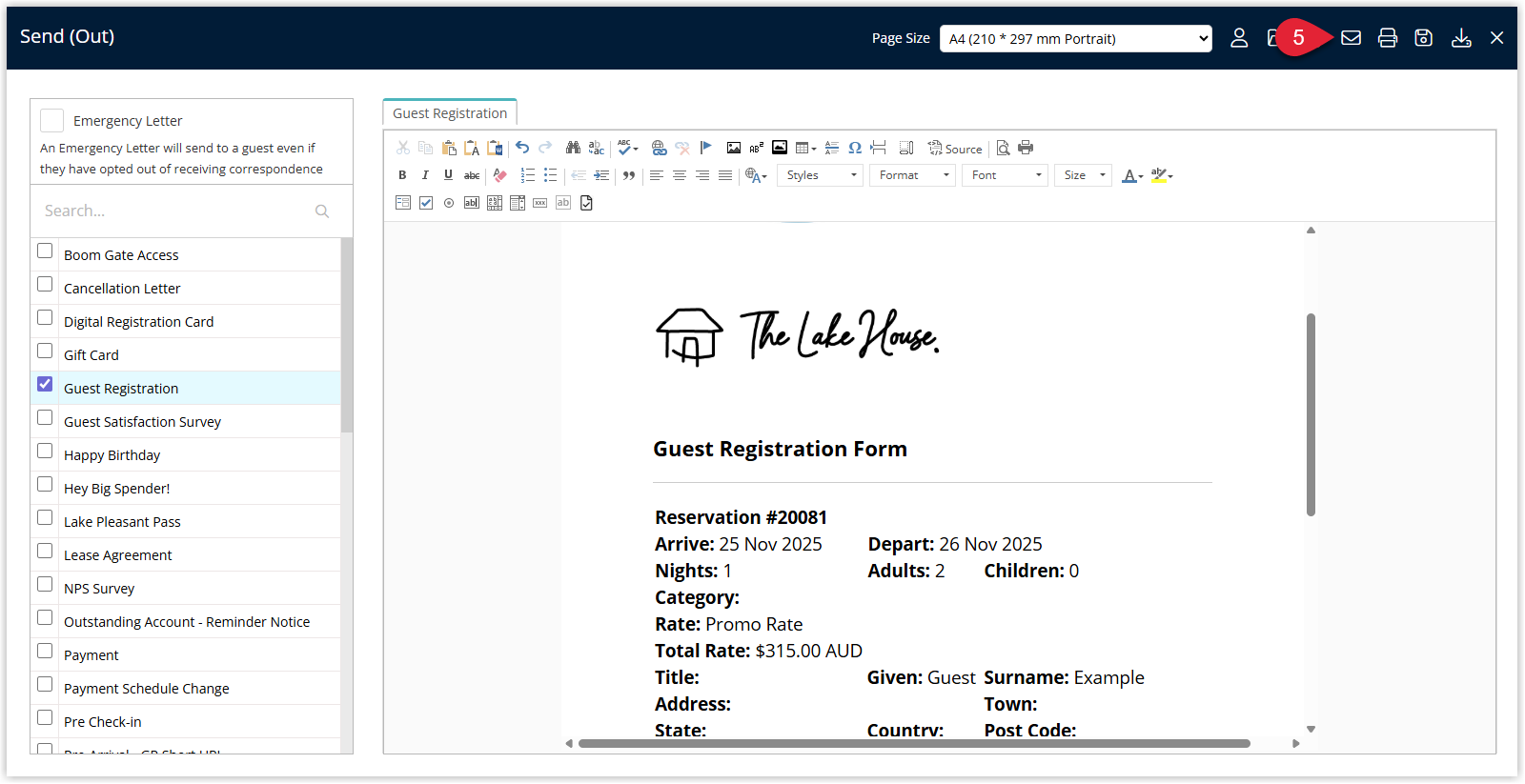Select the NPS Survey template row
Image resolution: width=1525 pixels, height=784 pixels.
point(186,588)
